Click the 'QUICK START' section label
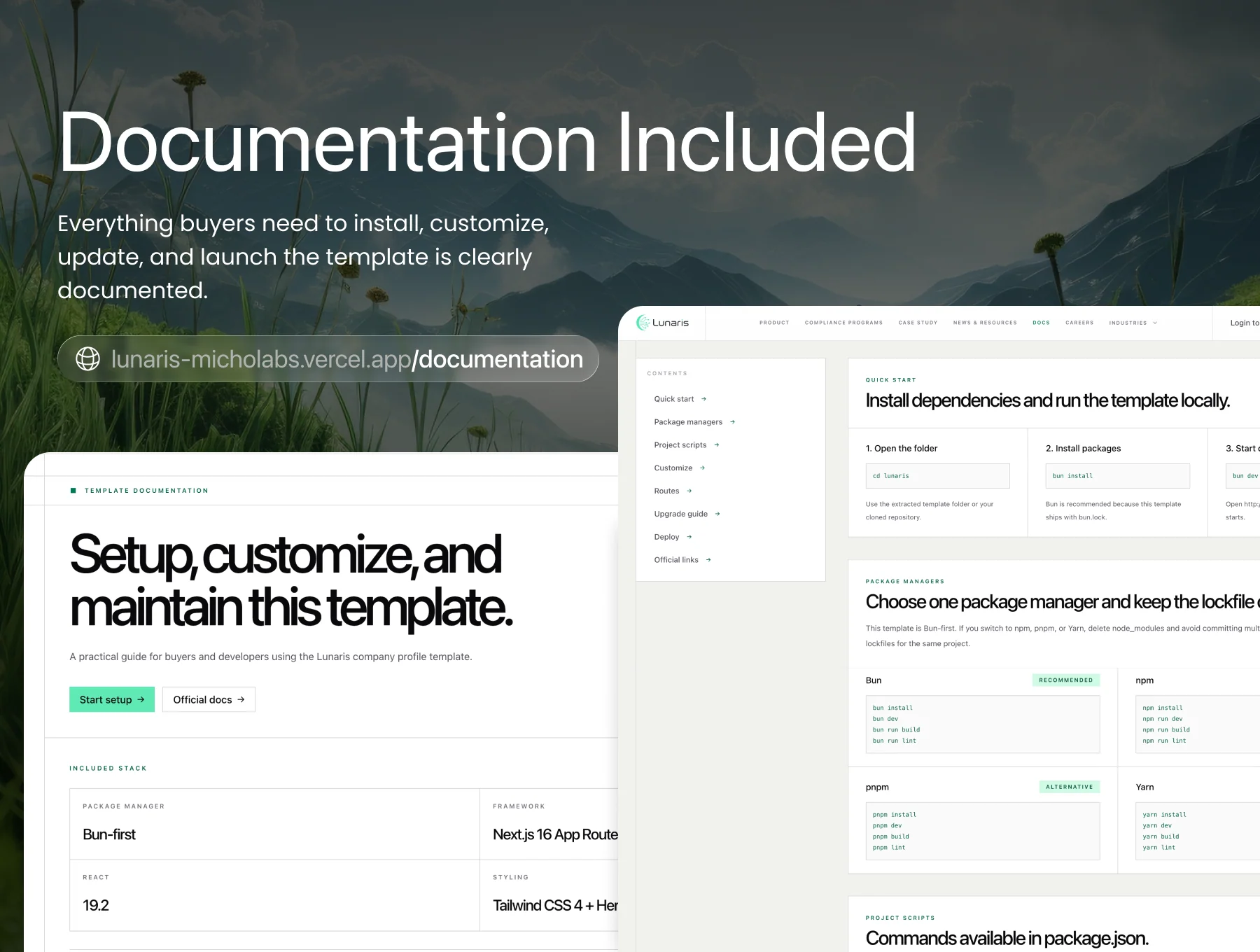The width and height of the screenshot is (1260, 952). coord(890,380)
